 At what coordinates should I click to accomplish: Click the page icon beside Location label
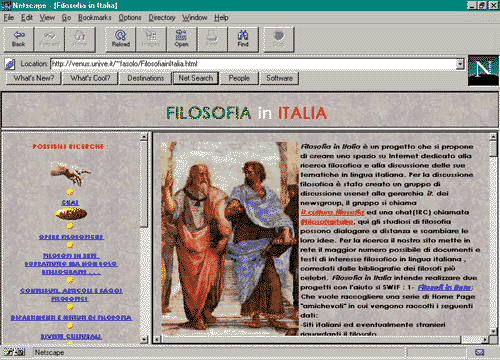coord(10,64)
